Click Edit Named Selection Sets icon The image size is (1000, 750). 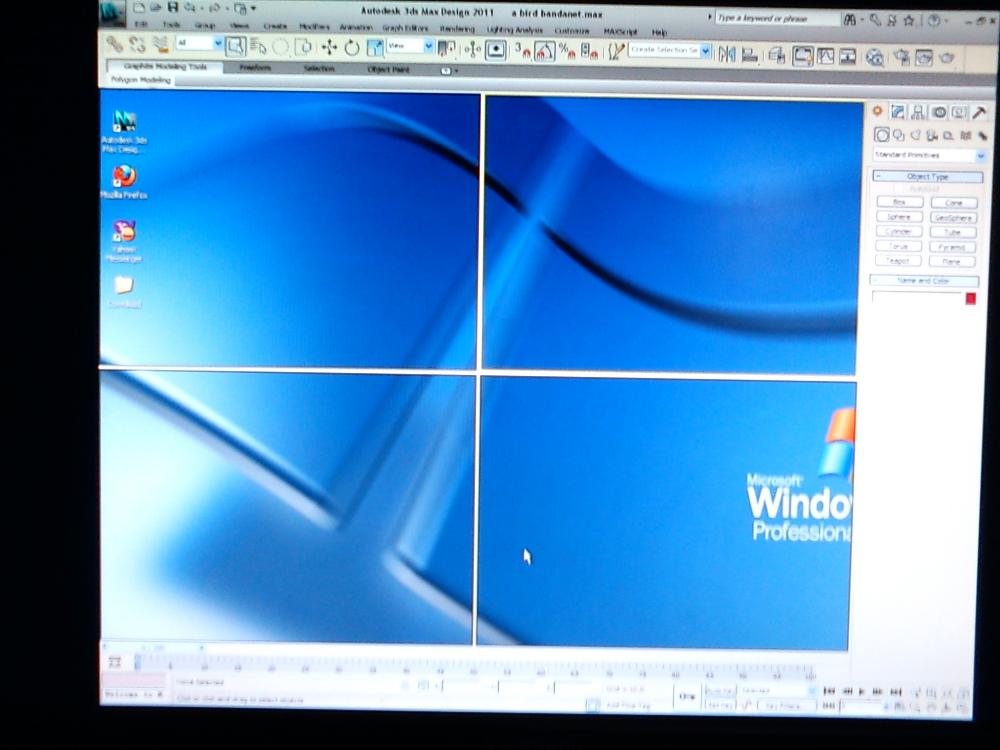click(615, 51)
